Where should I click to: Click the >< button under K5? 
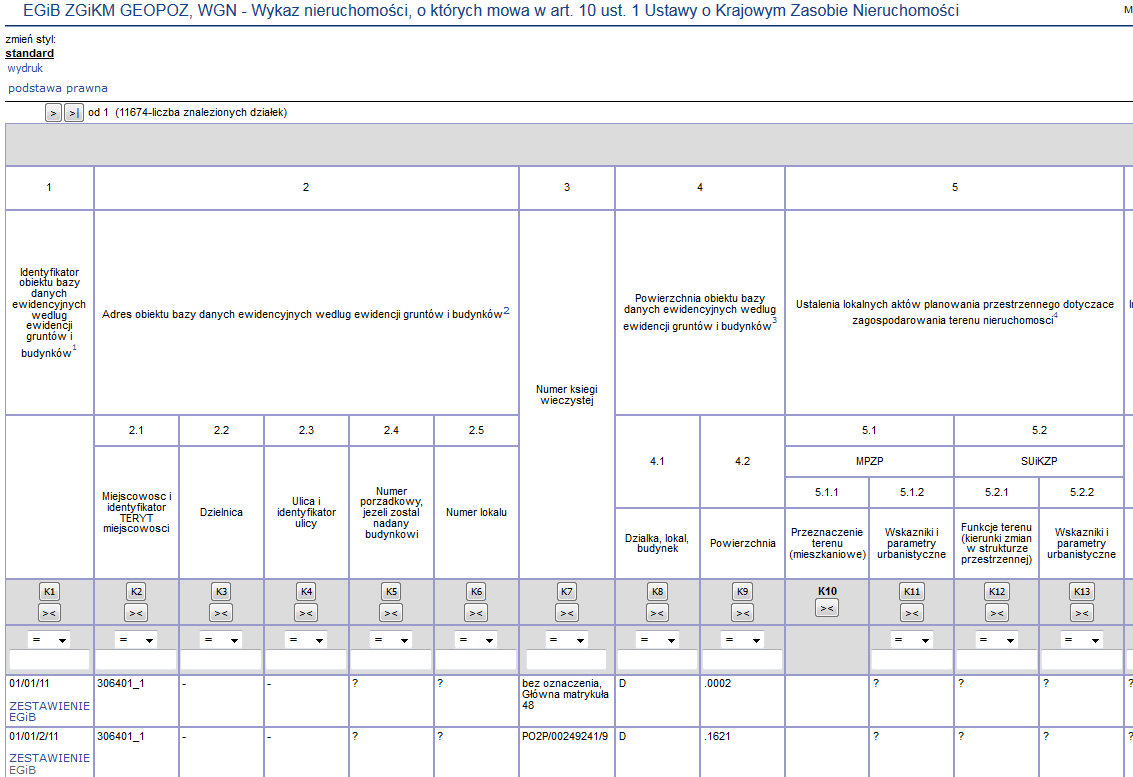click(x=391, y=613)
